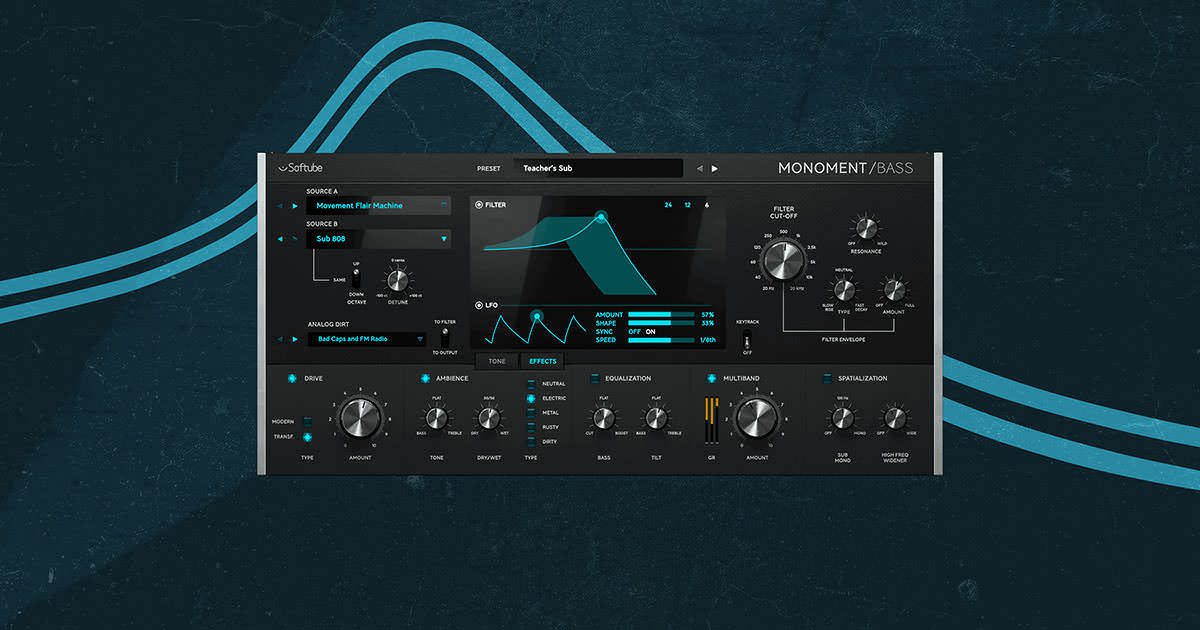Viewport: 1200px width, 630px height.
Task: Toggle the Multiband section power button
Action: pos(712,378)
